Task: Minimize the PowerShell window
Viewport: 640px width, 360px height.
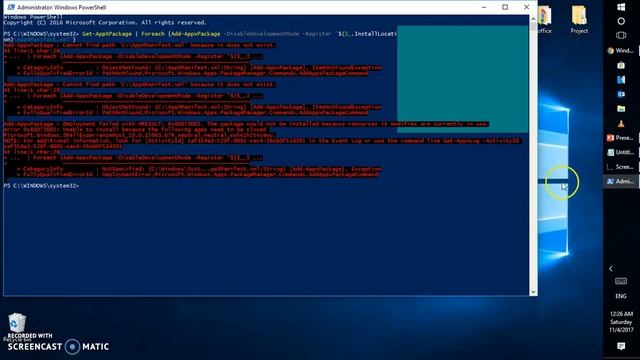Action: click(484, 7)
